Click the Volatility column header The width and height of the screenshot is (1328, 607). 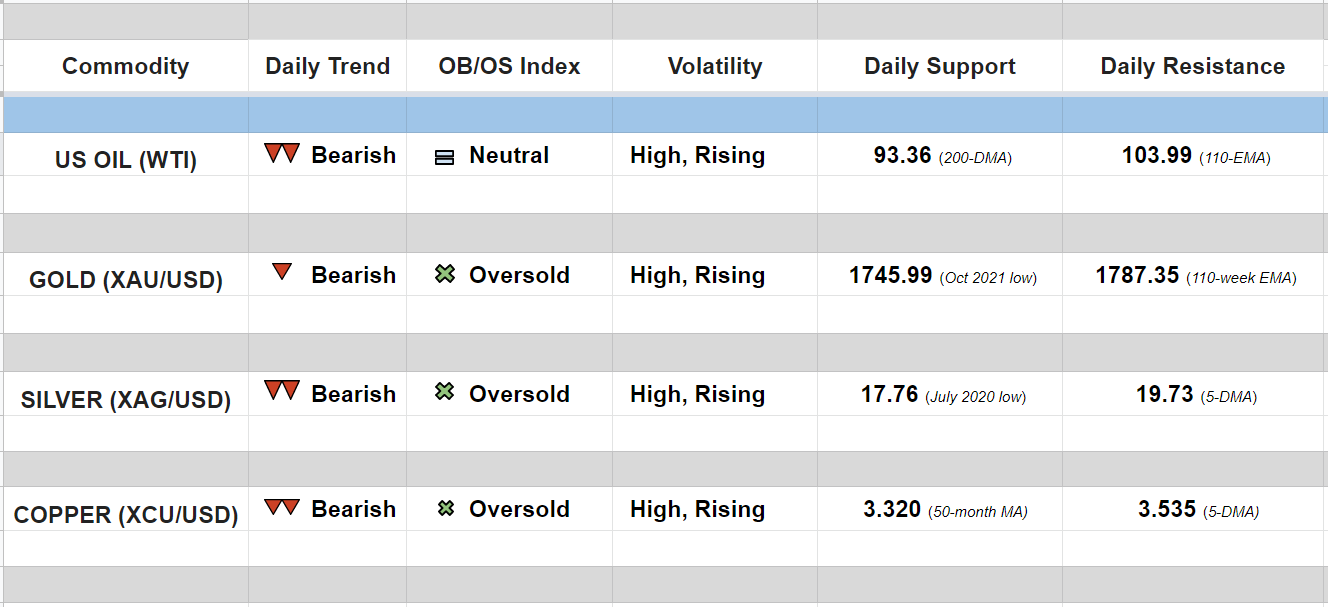click(714, 67)
